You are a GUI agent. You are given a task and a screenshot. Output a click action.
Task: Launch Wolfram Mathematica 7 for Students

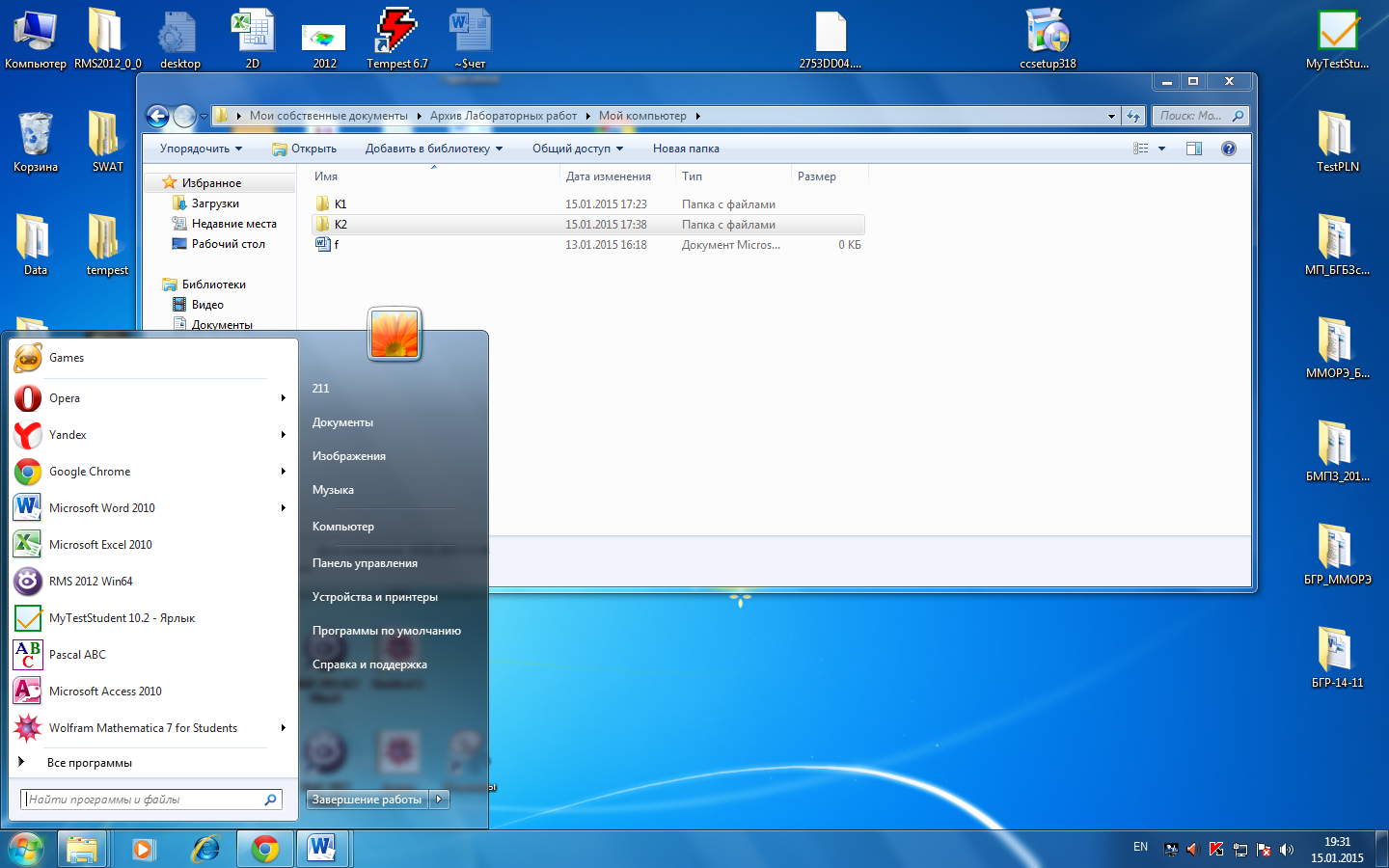click(x=152, y=728)
